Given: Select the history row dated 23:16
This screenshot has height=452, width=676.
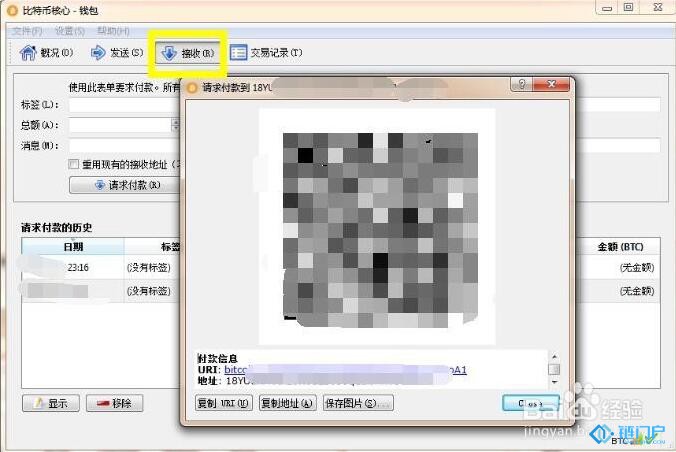Looking at the screenshot, I should click(x=78, y=267).
